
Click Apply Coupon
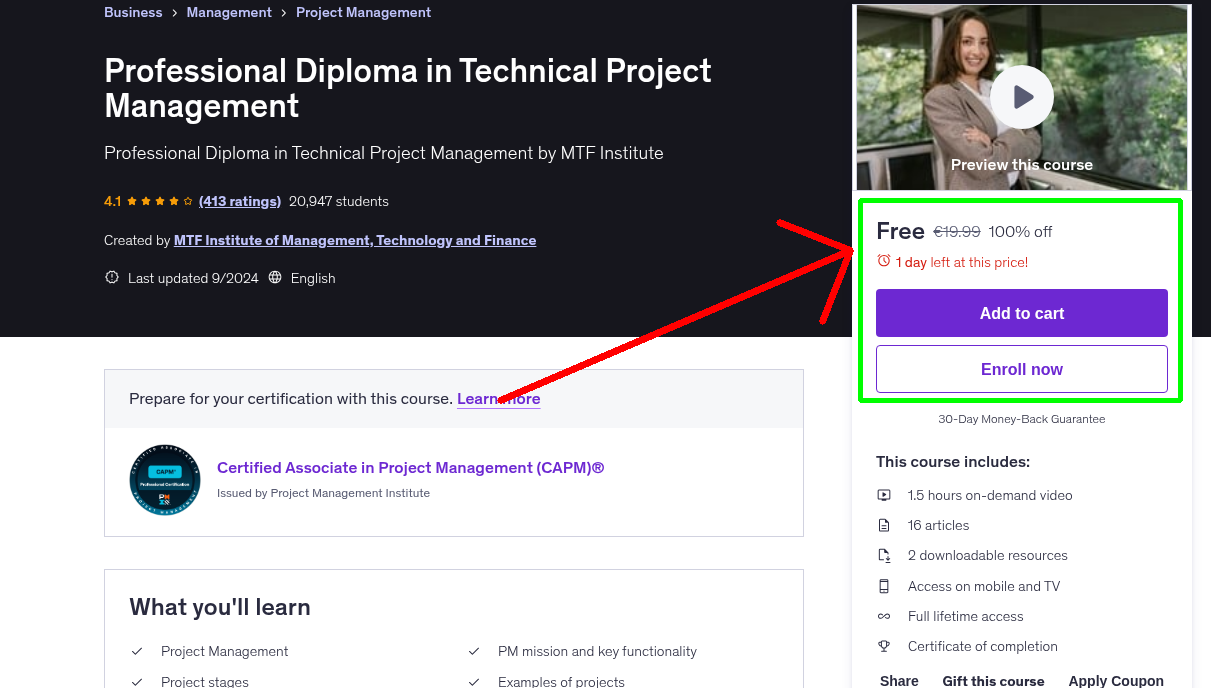(1116, 681)
